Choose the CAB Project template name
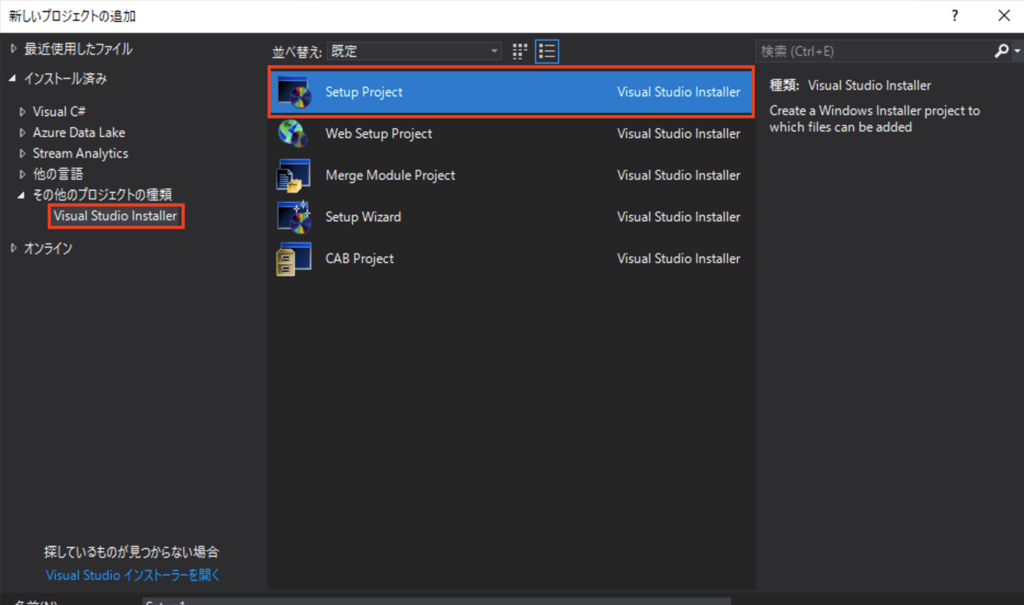 click(x=359, y=259)
